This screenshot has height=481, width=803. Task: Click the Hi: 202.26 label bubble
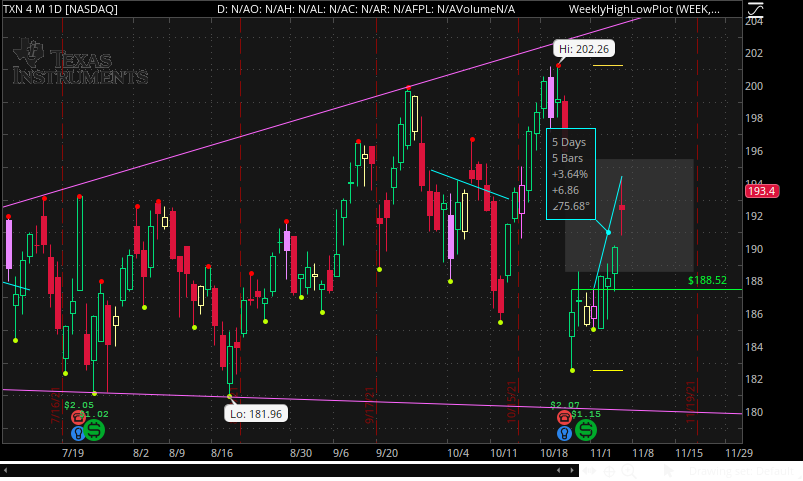pos(584,49)
